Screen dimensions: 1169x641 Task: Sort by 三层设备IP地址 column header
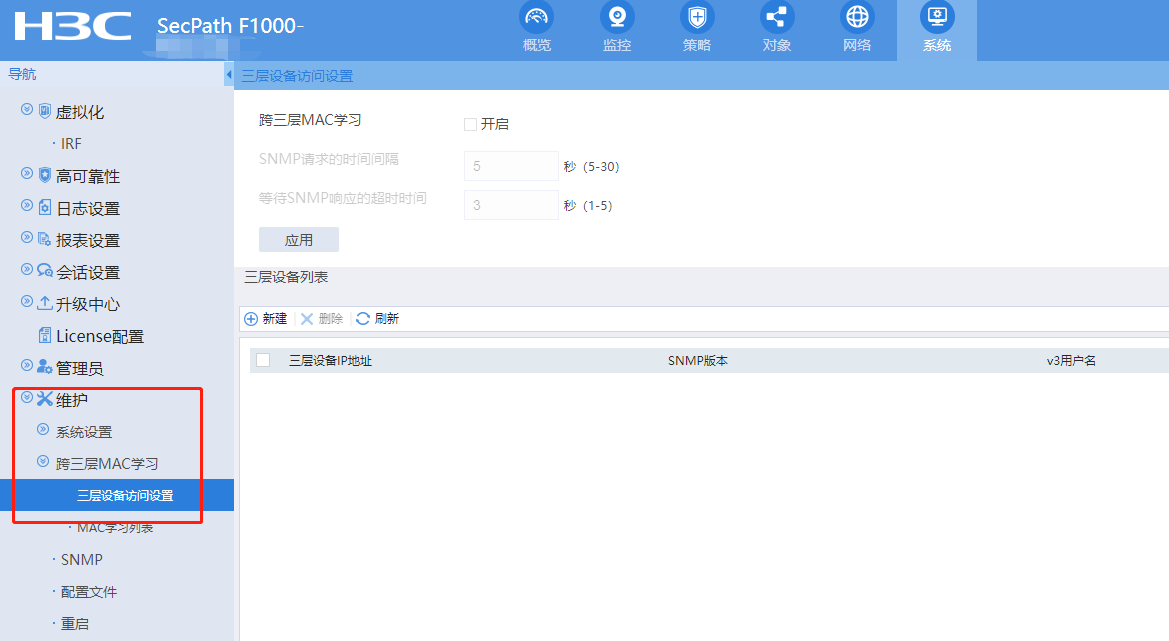pos(330,361)
